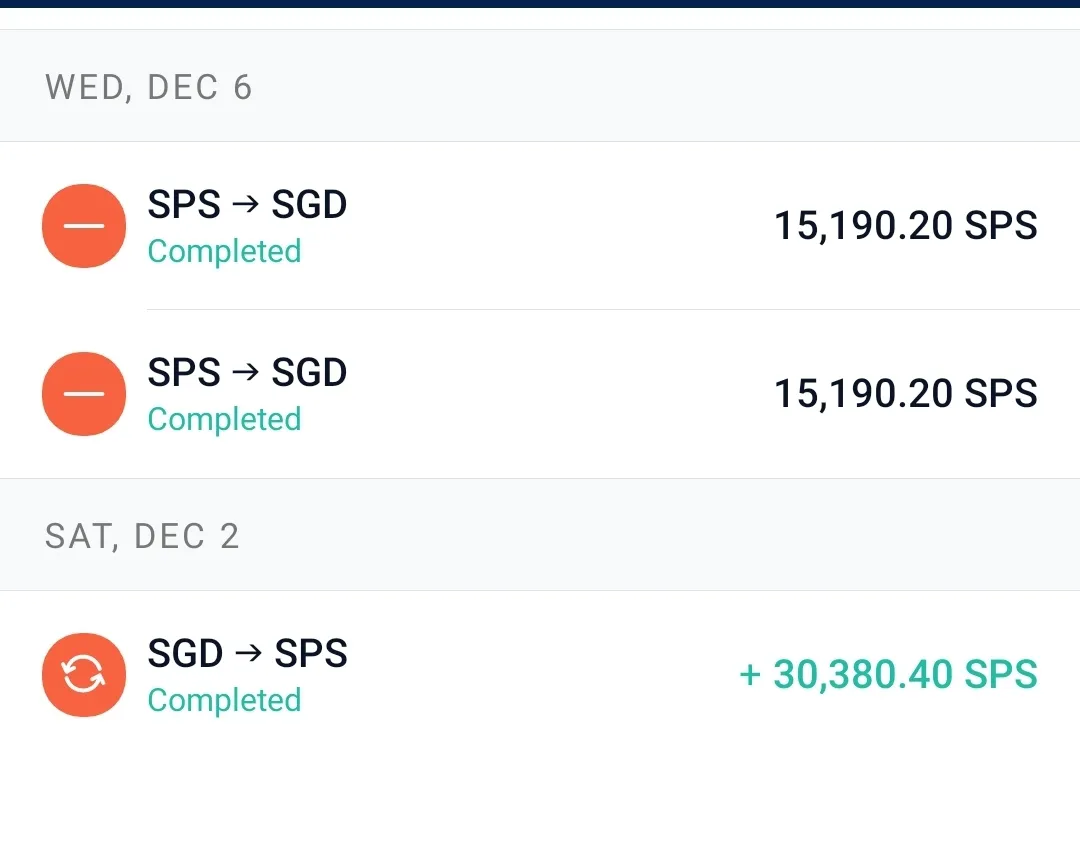Tap the plus sign before 30,380.40 SPS
The height and width of the screenshot is (849, 1080).
coord(750,675)
